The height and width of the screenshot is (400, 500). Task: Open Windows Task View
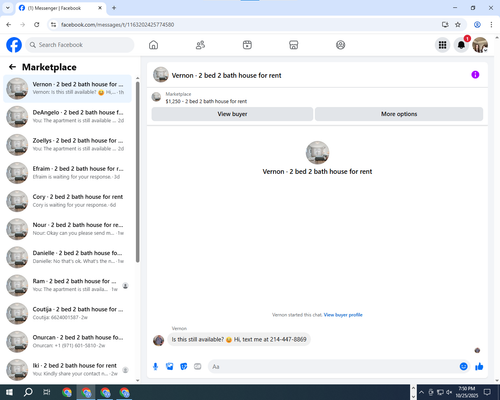47,392
